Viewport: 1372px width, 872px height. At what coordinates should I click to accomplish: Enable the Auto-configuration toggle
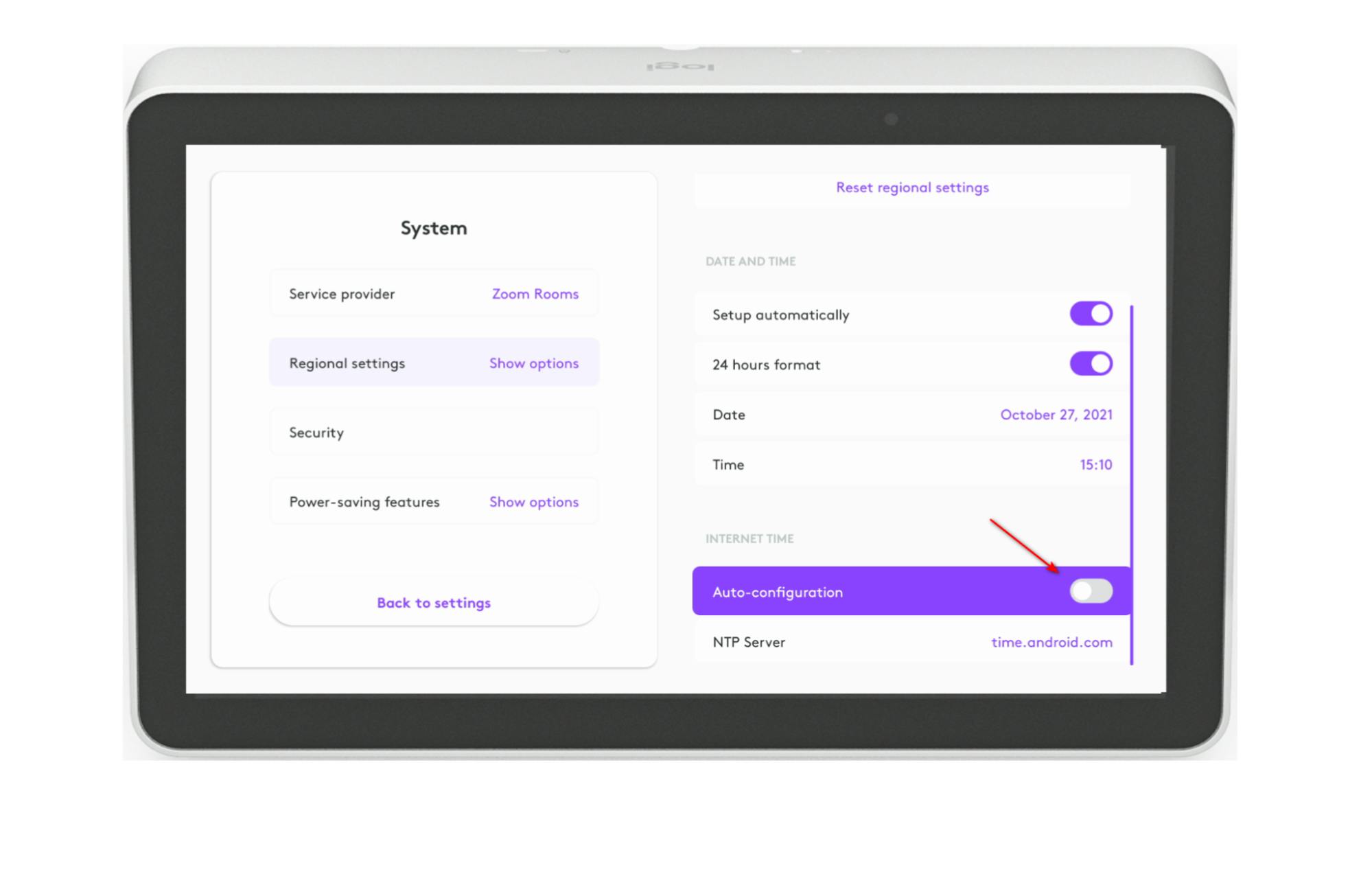(1090, 591)
